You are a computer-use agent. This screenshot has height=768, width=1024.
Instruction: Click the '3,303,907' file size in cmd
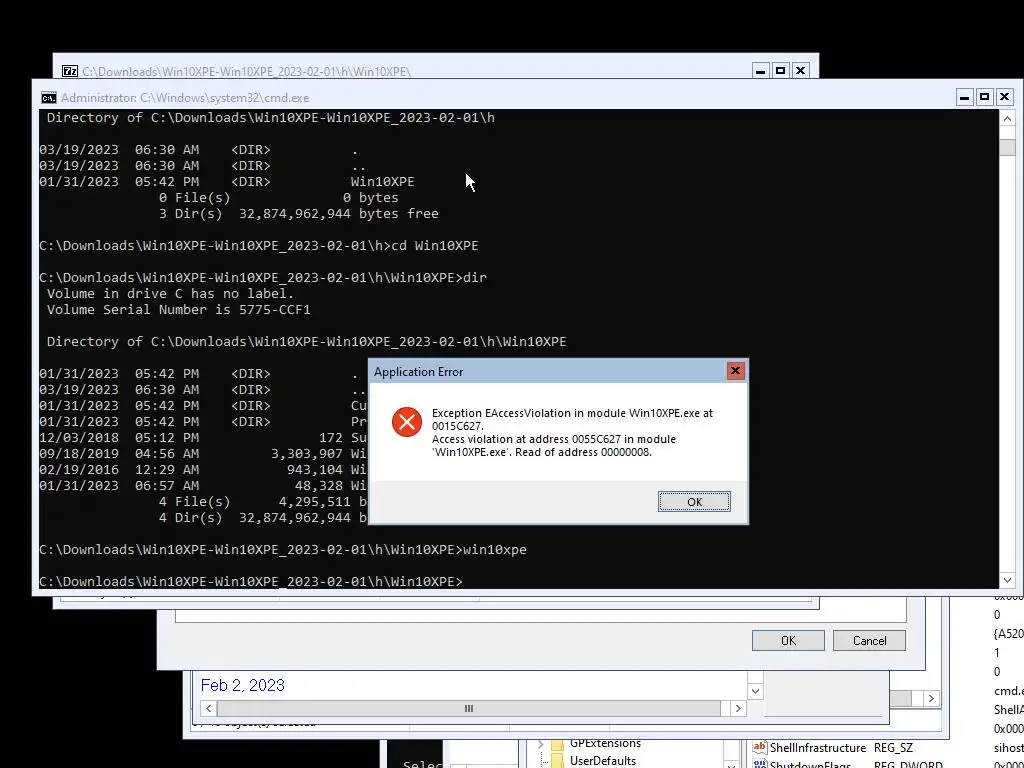click(x=307, y=453)
